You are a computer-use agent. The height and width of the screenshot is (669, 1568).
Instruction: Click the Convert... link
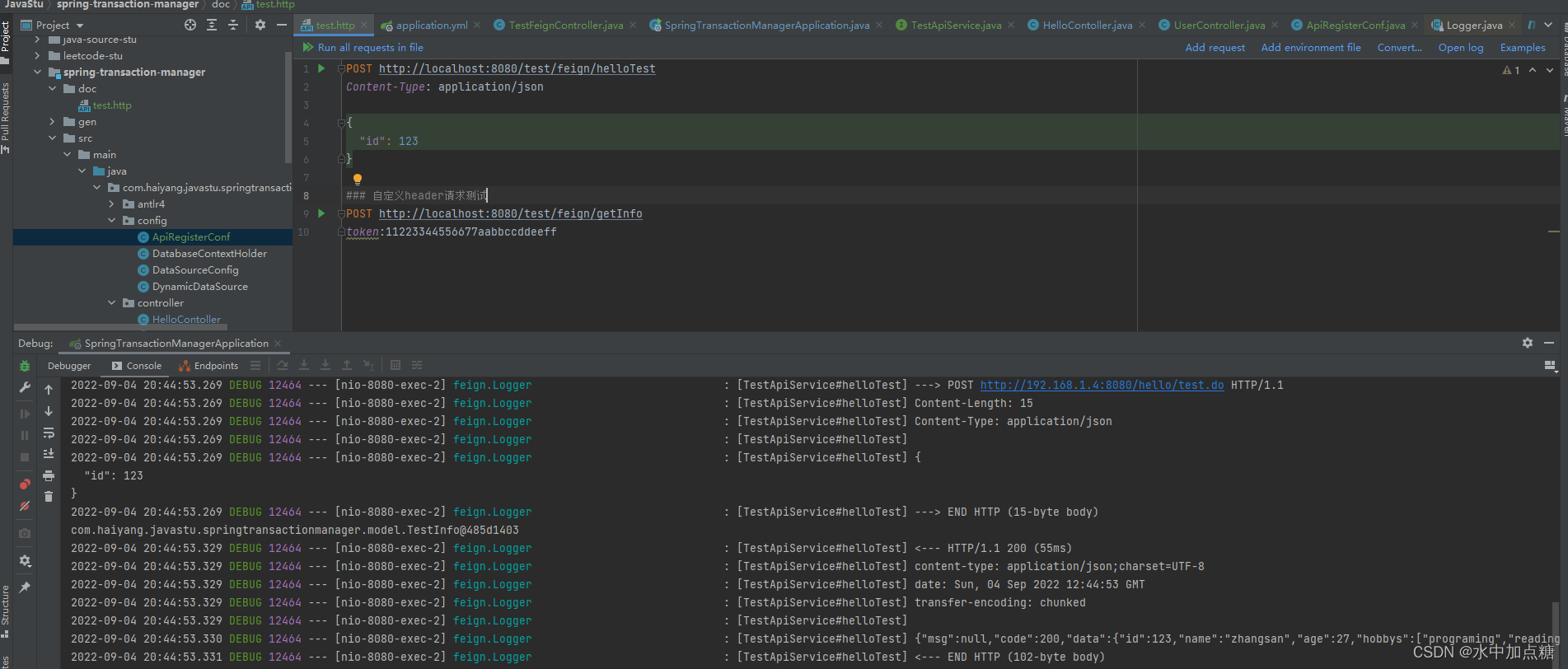click(1399, 48)
